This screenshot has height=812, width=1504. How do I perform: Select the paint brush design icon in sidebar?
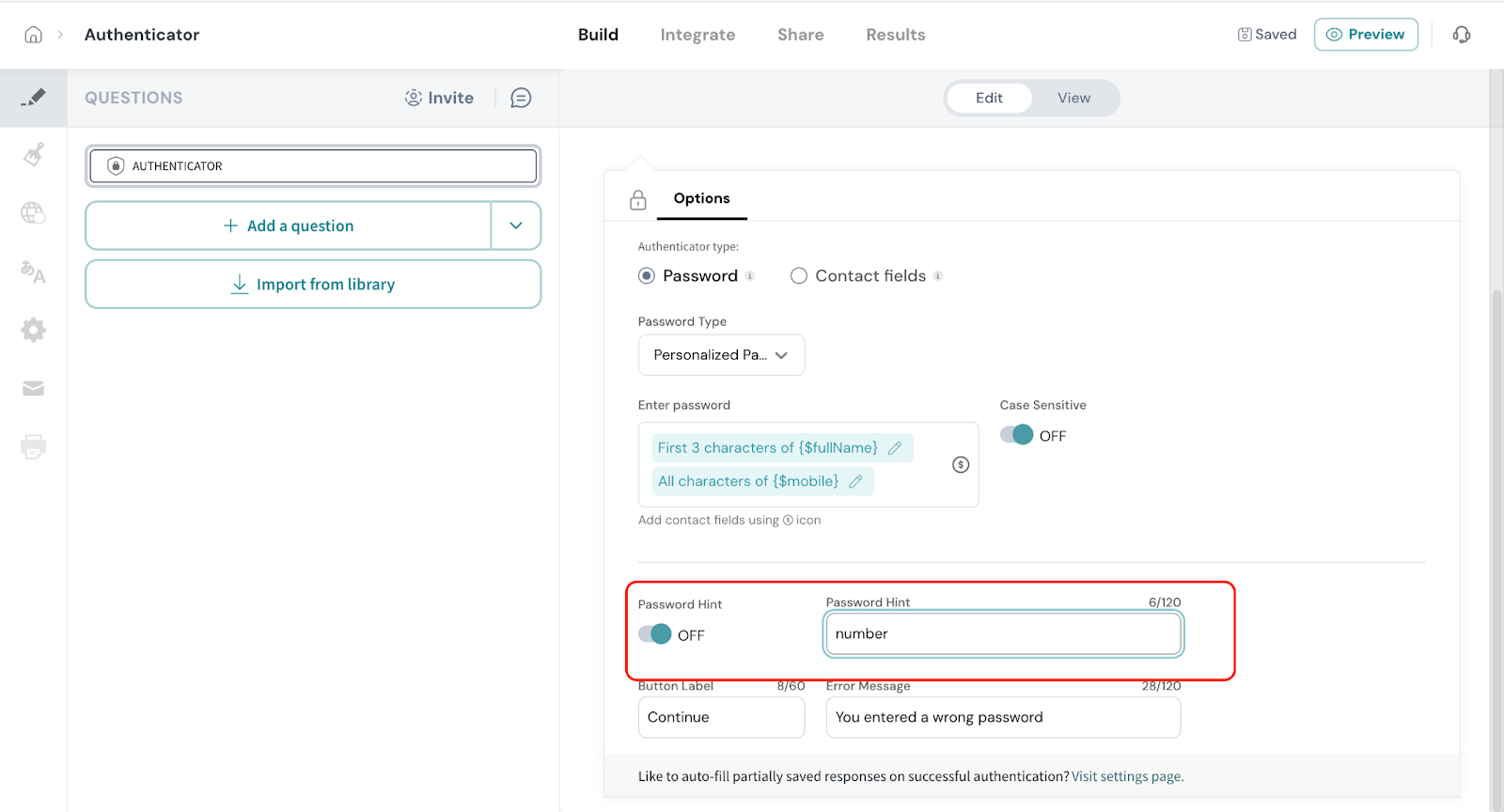[34, 154]
